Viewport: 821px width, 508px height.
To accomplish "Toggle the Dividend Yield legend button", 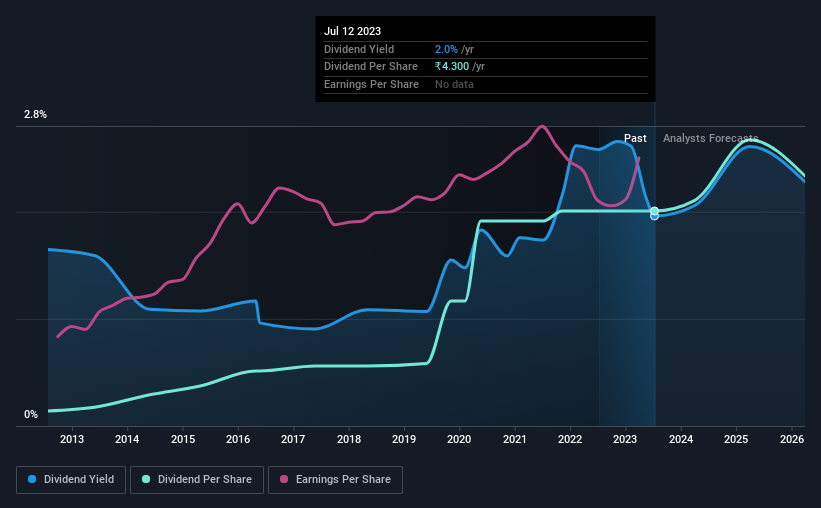I will coord(71,480).
